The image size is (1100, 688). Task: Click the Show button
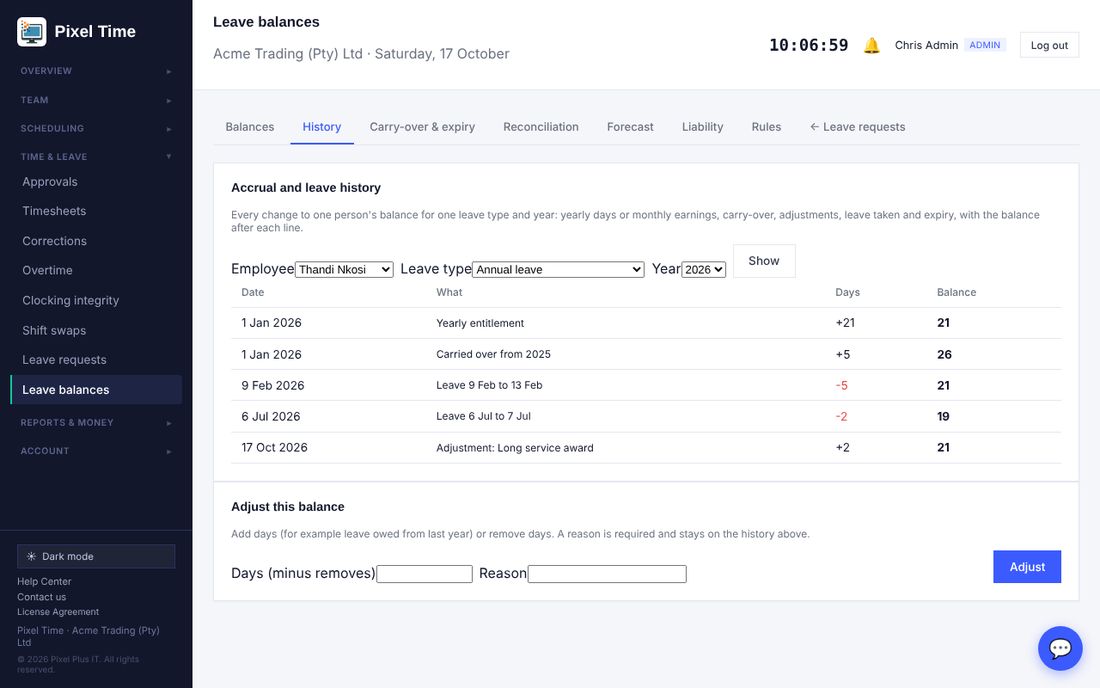pos(764,261)
